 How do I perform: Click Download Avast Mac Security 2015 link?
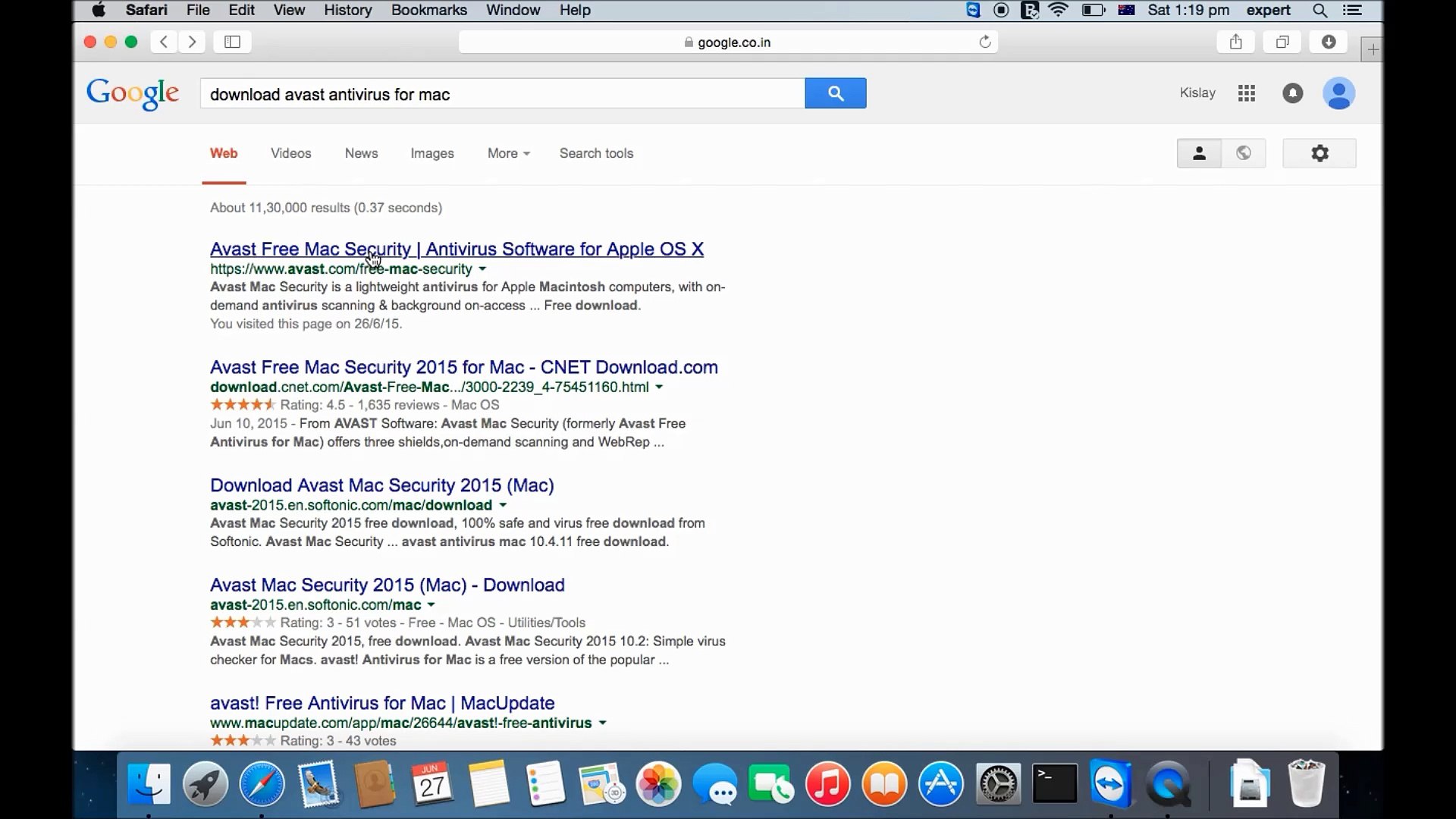coord(381,485)
